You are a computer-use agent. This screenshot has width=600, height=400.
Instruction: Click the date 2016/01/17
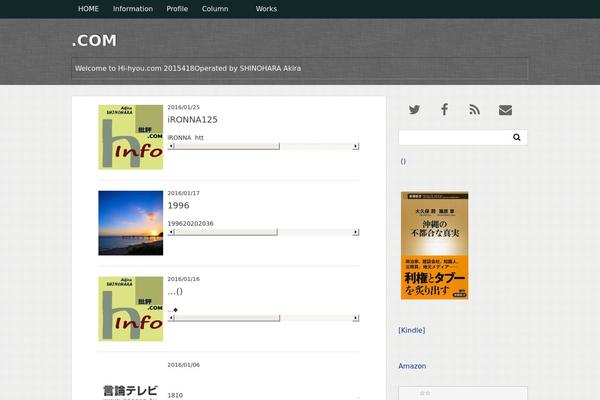[183, 193]
